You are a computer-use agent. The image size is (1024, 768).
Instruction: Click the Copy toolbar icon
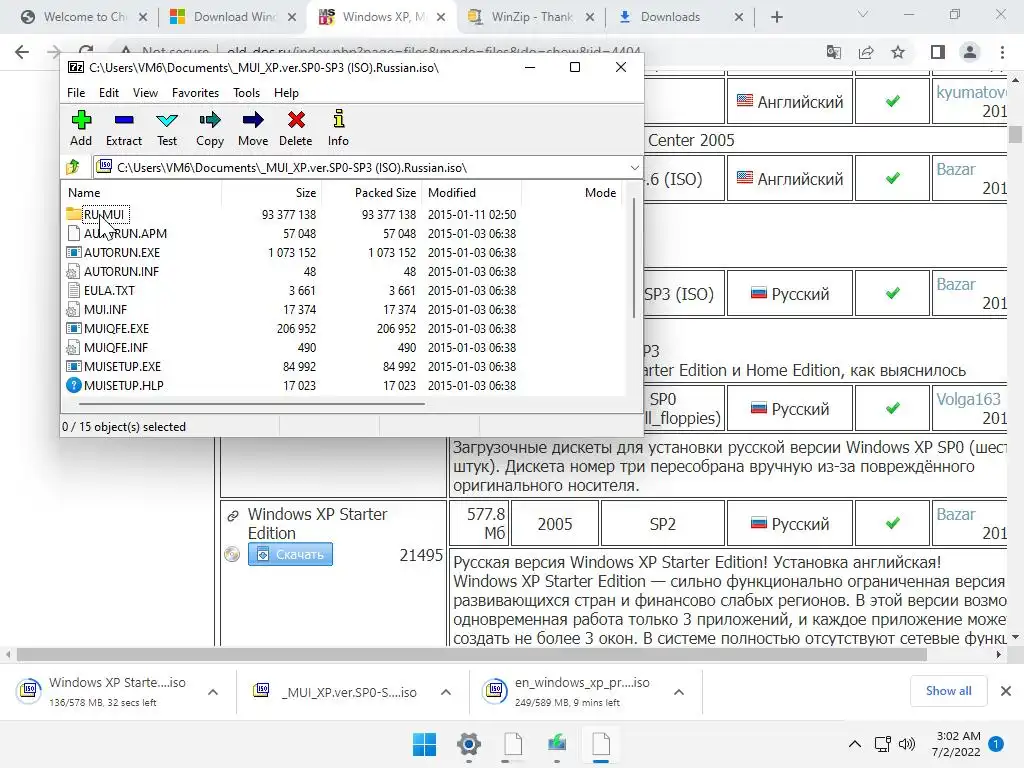(x=210, y=129)
